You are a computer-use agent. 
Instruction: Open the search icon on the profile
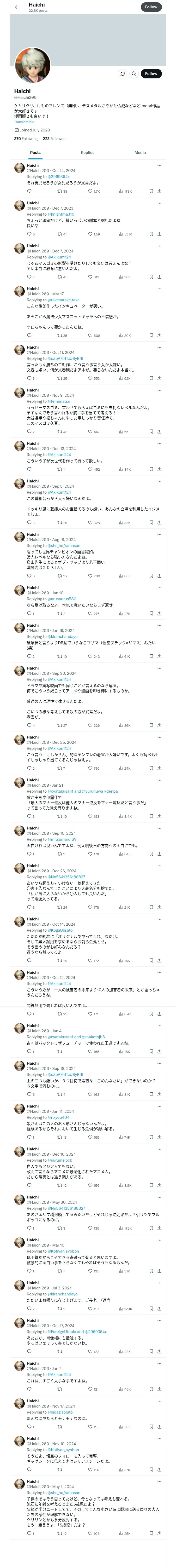point(133,74)
